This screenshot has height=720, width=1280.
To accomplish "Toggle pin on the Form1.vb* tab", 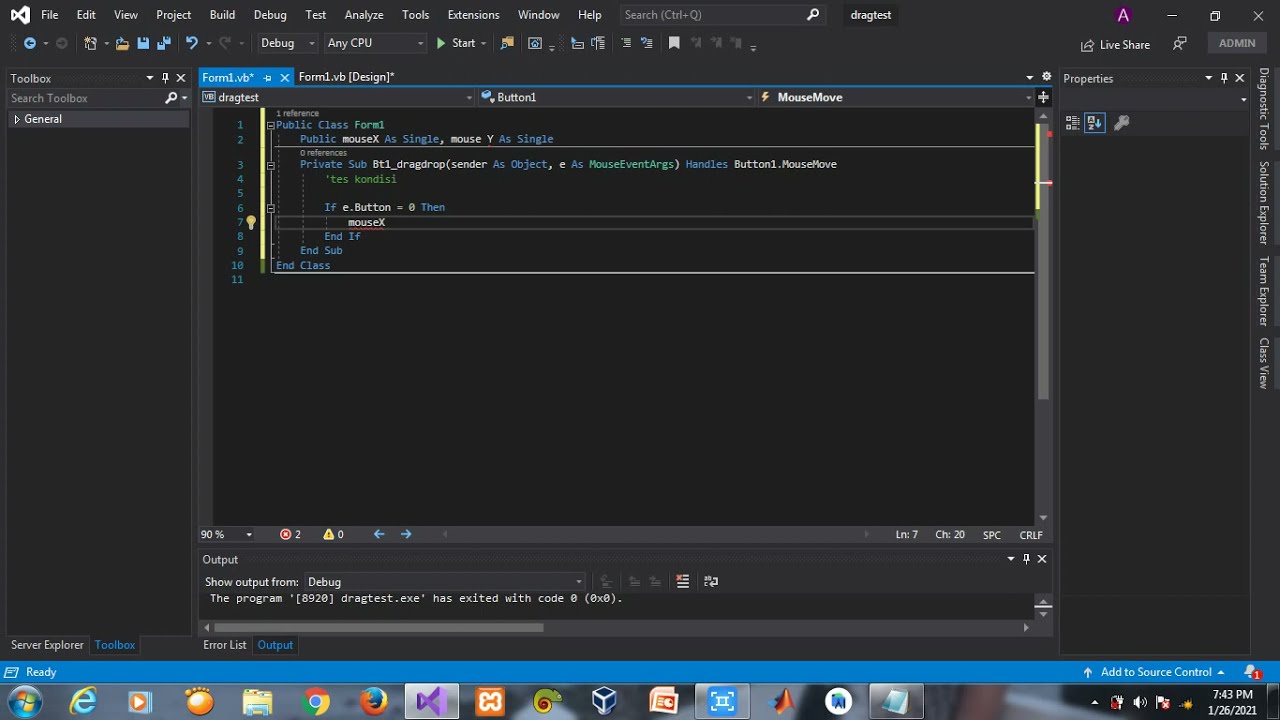I will point(267,77).
